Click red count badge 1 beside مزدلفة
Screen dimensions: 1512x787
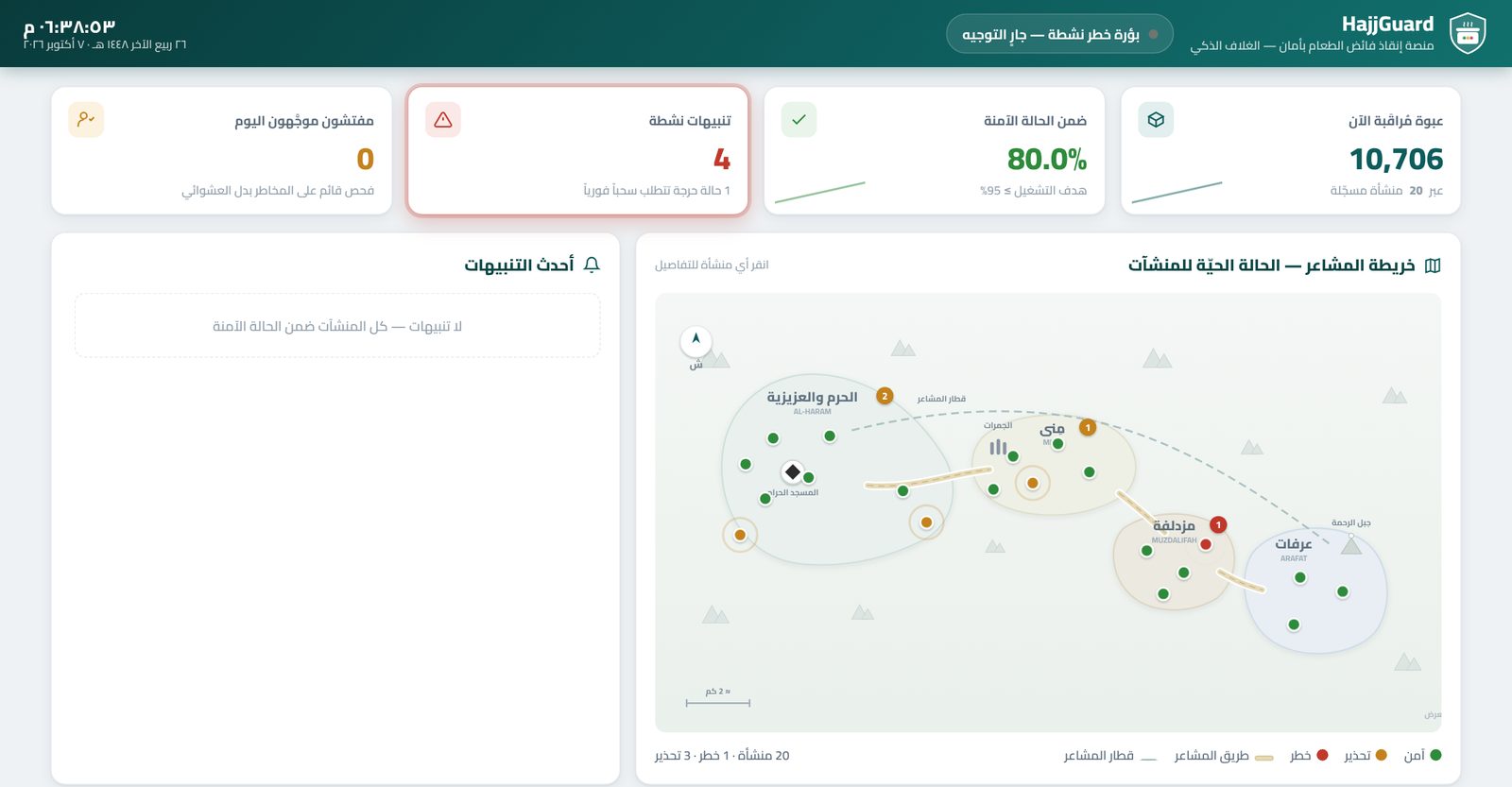click(1219, 524)
